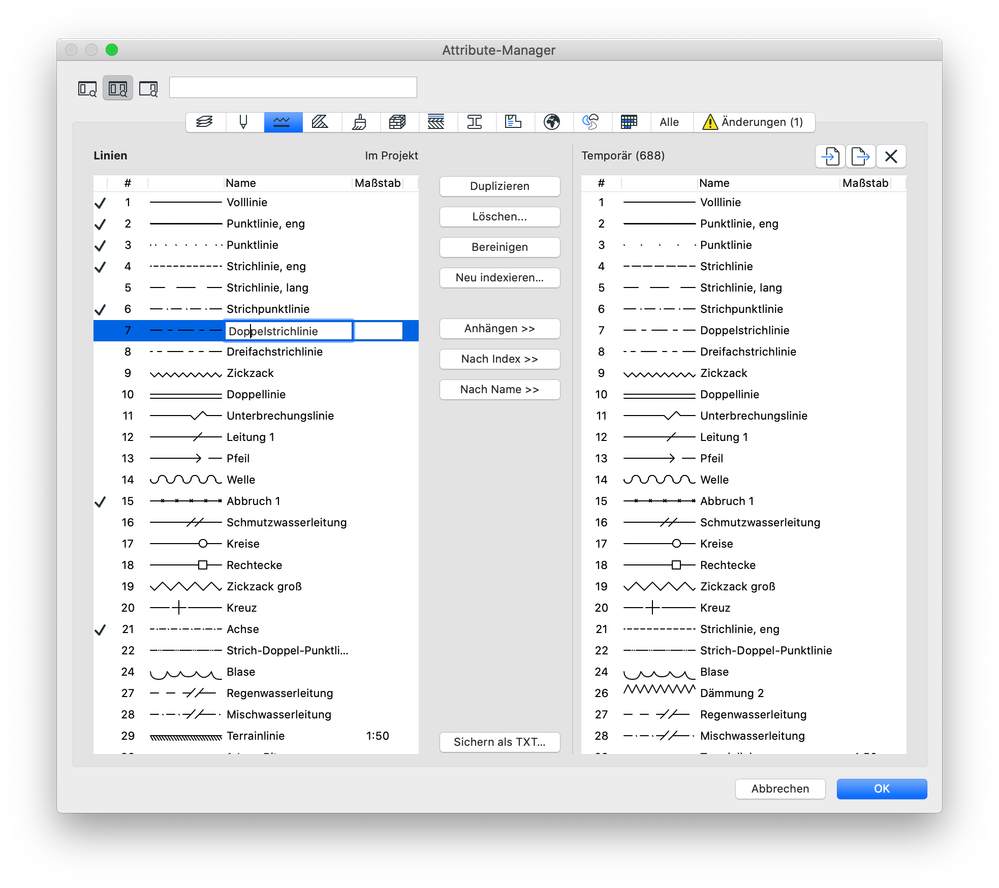Image resolution: width=999 pixels, height=888 pixels.
Task: Click the Nach Index >> button
Action: [500, 359]
